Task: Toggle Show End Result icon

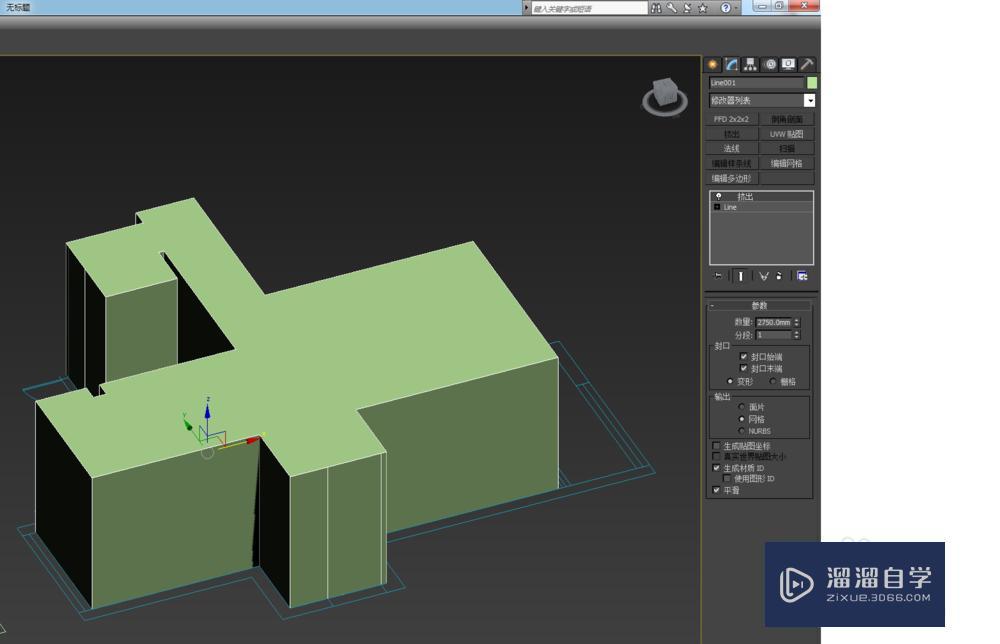Action: 740,276
